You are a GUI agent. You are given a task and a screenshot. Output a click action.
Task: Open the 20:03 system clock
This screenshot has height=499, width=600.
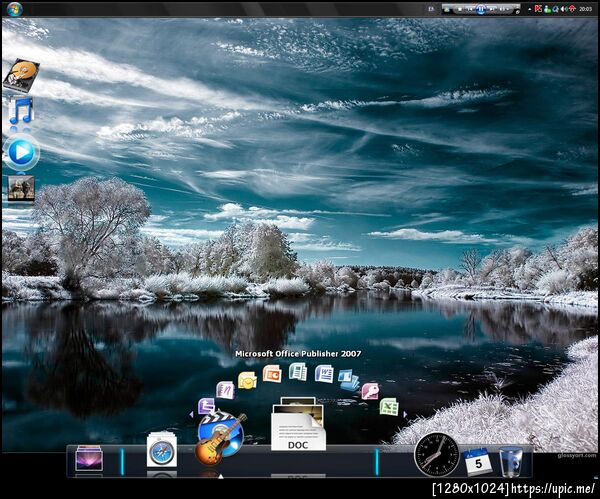tap(585, 9)
